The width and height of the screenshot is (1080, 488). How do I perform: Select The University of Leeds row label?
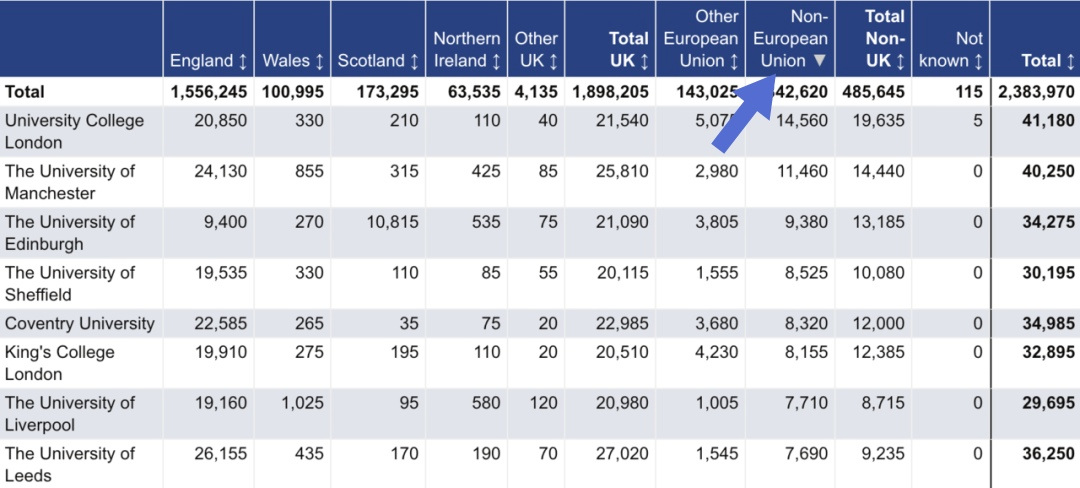(70, 465)
